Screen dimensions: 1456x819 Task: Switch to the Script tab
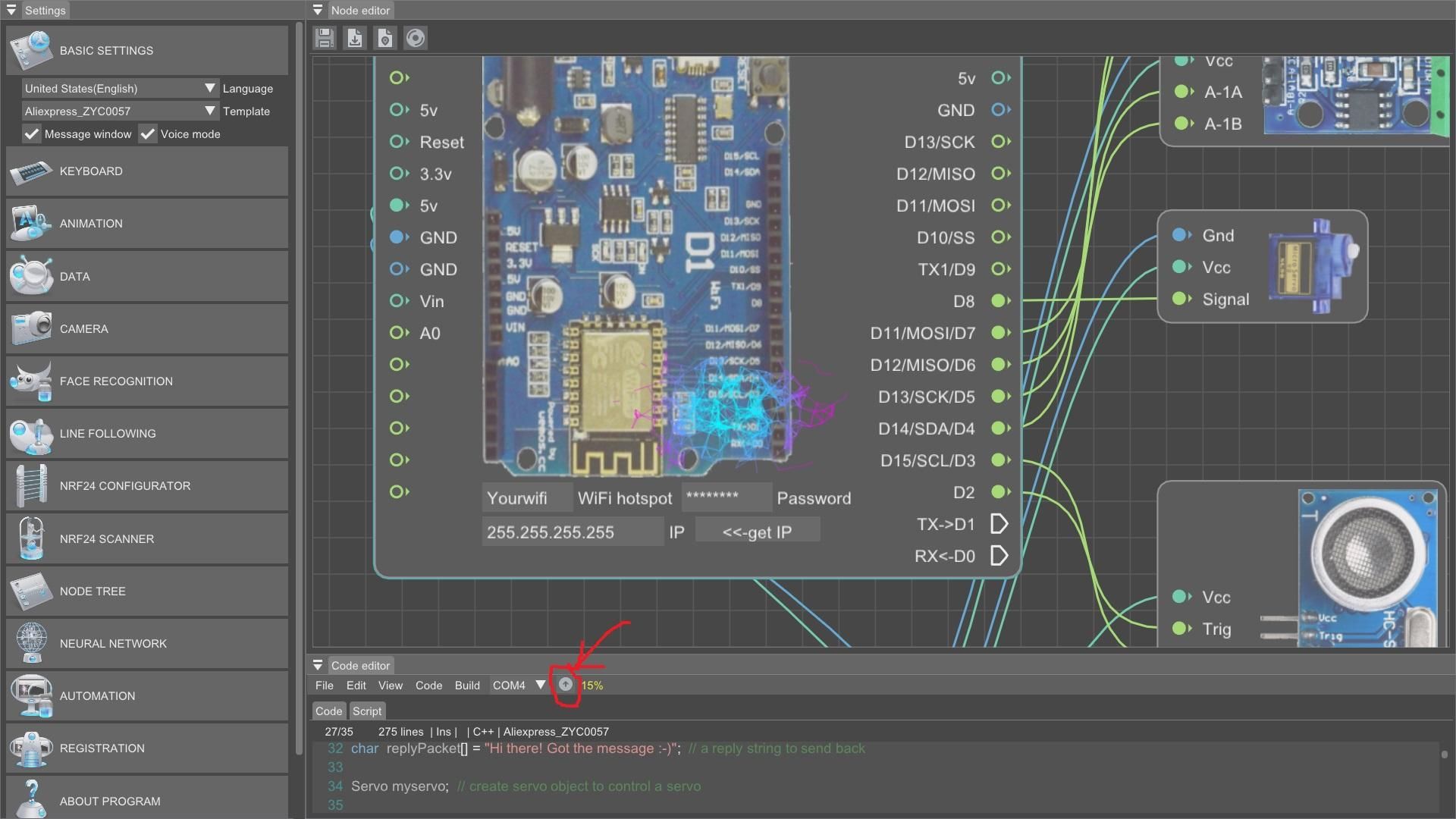tap(366, 711)
